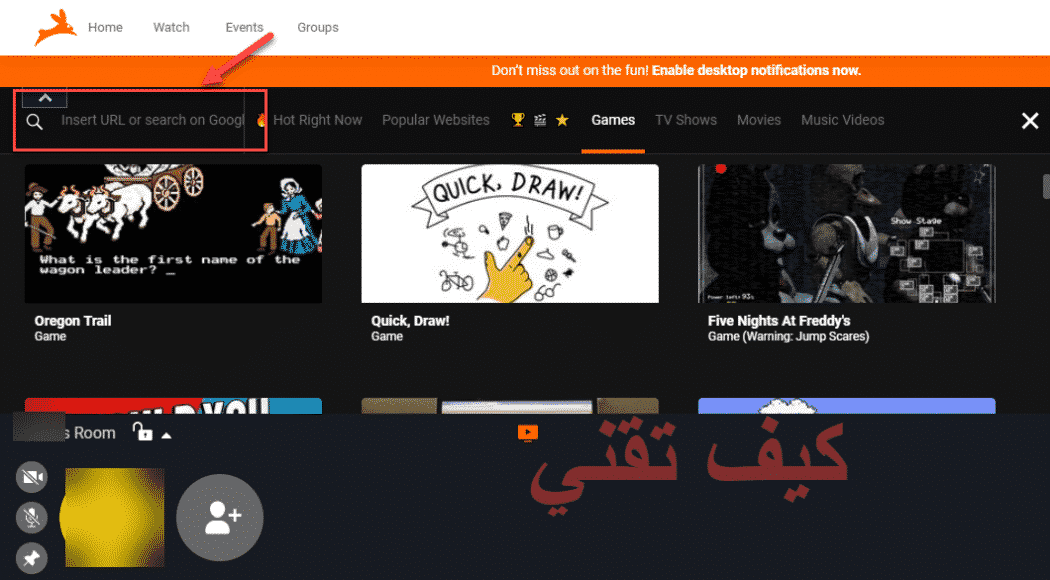
Task: Click the Quick, Draw! title text
Action: pos(410,321)
